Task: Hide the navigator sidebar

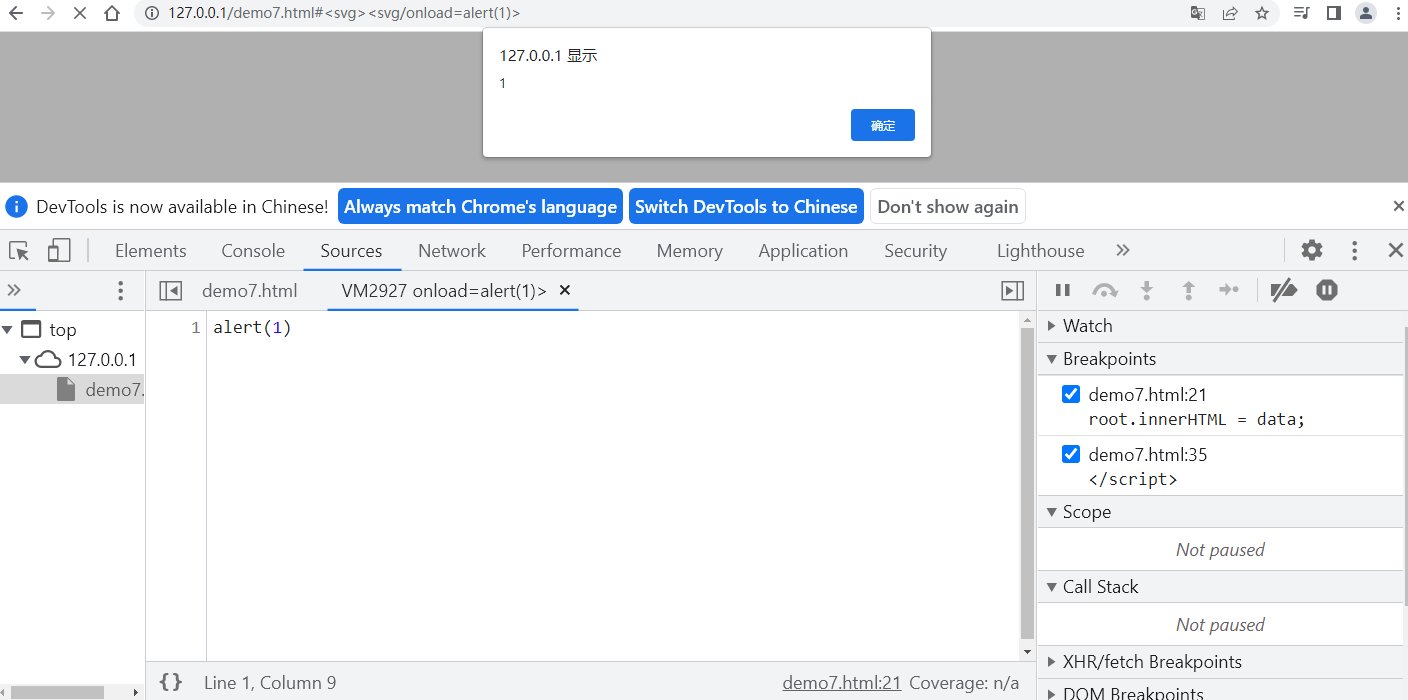Action: (171, 290)
